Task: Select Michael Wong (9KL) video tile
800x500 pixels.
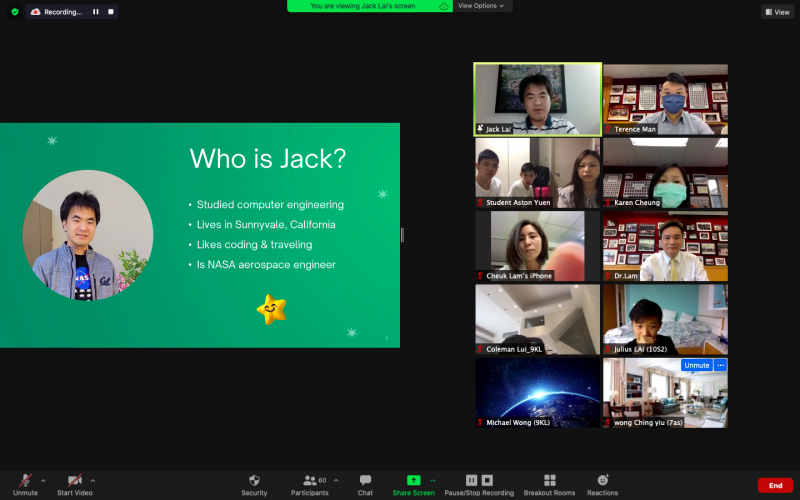Action: click(x=538, y=393)
